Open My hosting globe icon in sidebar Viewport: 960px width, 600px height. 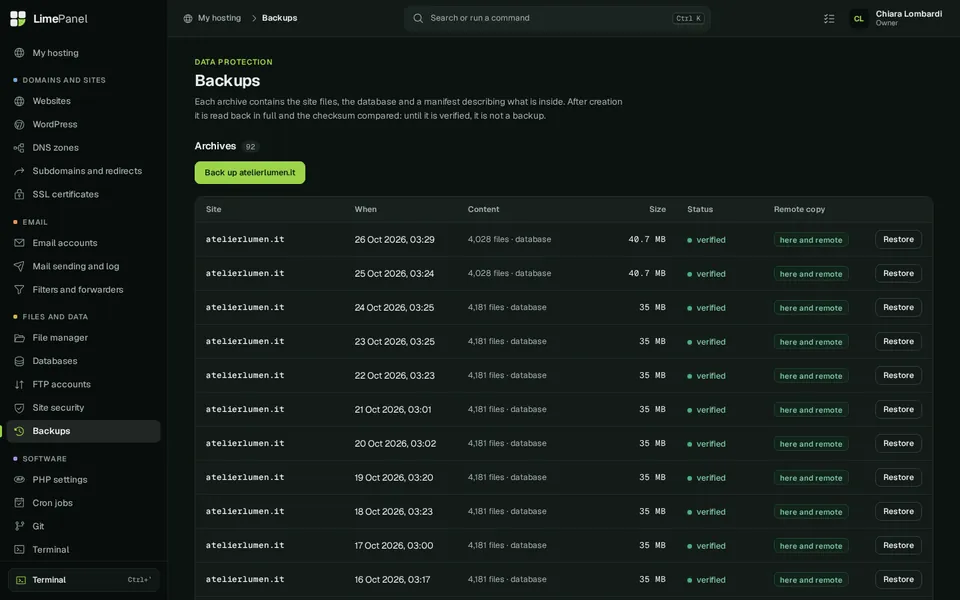(x=20, y=53)
